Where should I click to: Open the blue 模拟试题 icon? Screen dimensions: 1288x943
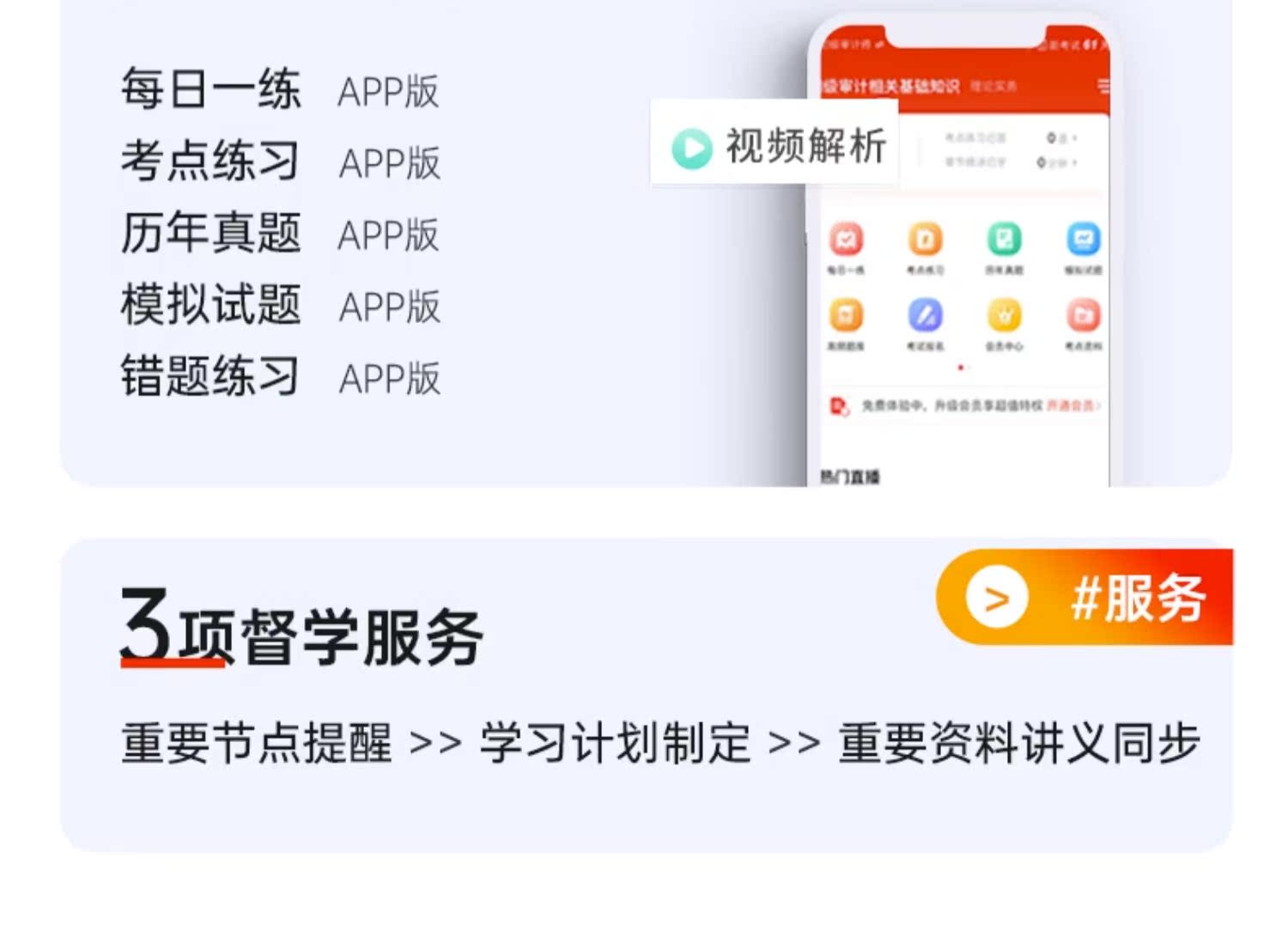pyautogui.click(x=1083, y=240)
